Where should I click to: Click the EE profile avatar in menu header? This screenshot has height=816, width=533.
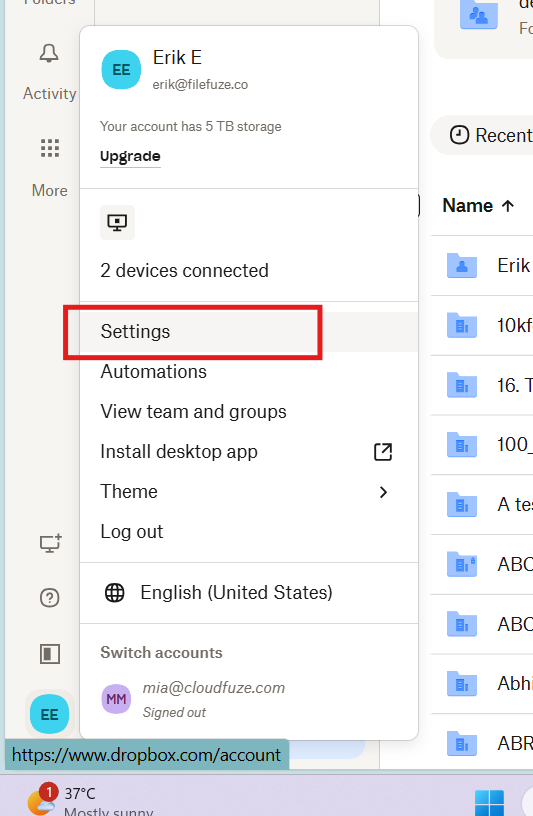121,70
